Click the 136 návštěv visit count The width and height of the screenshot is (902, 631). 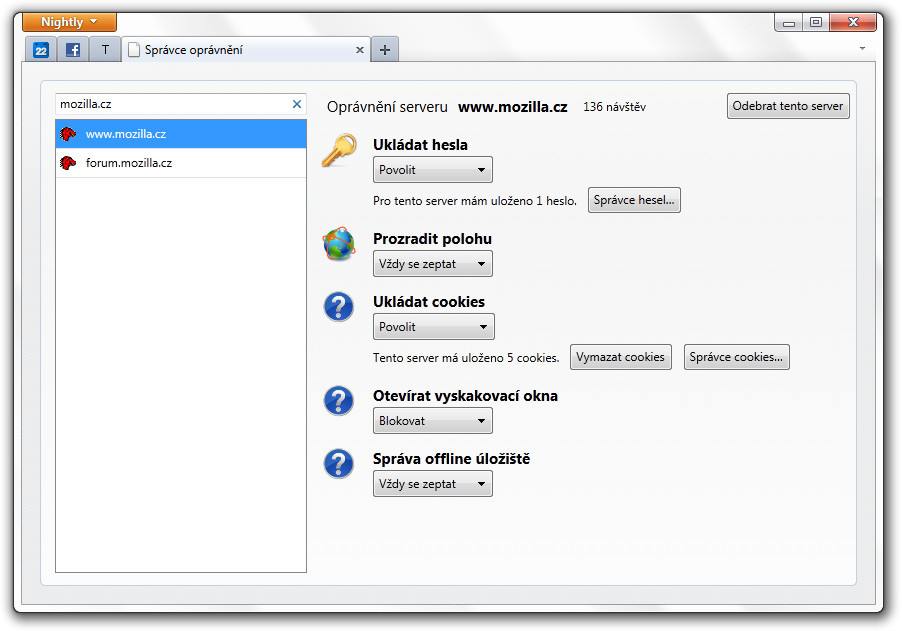614,107
